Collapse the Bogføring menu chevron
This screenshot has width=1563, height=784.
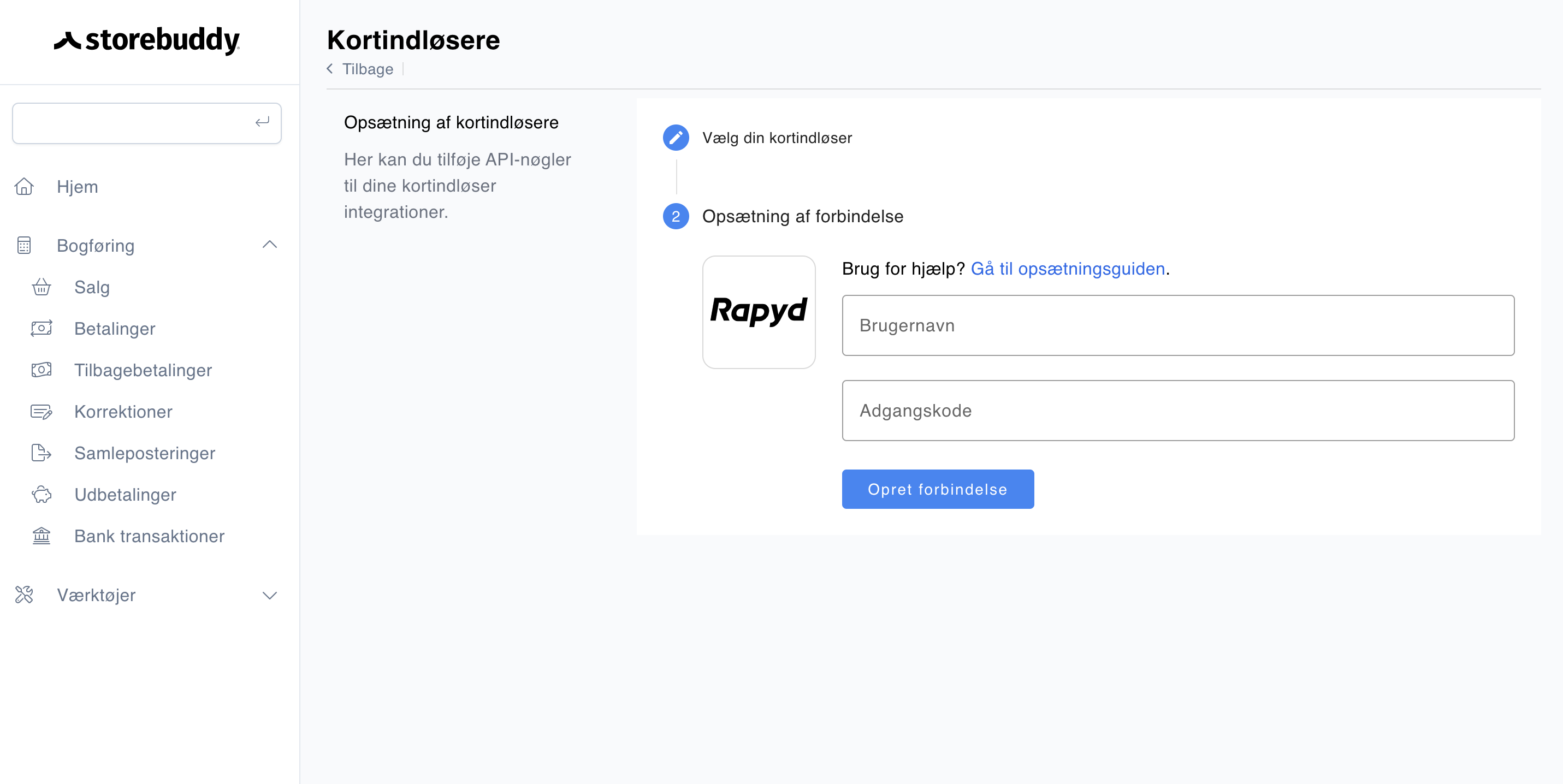[x=269, y=245]
